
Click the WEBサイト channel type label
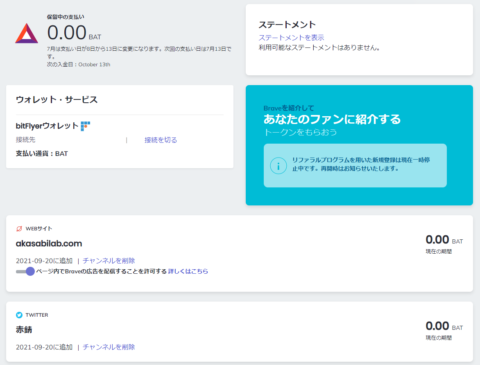pyautogui.click(x=39, y=229)
